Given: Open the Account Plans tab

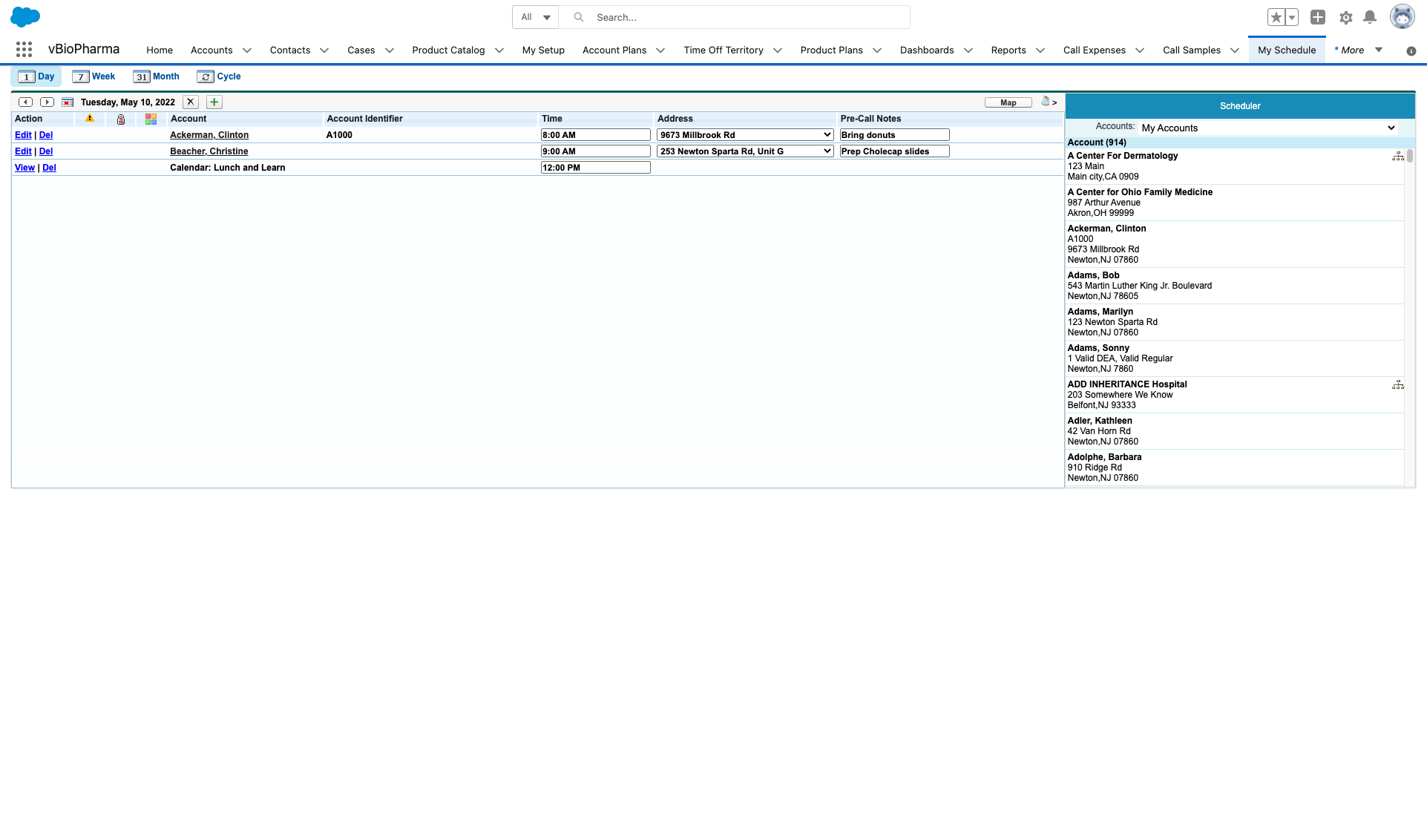Looking at the screenshot, I should (x=614, y=50).
